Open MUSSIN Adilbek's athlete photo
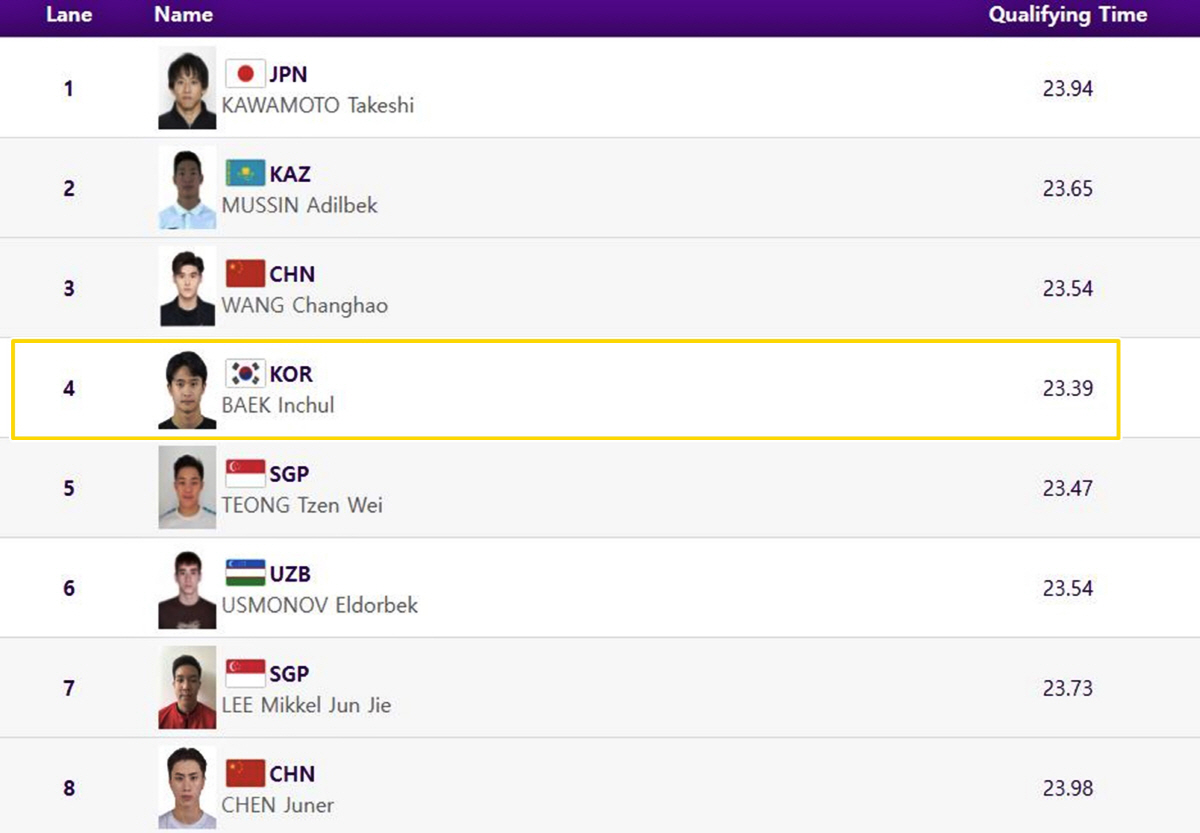 click(x=187, y=188)
